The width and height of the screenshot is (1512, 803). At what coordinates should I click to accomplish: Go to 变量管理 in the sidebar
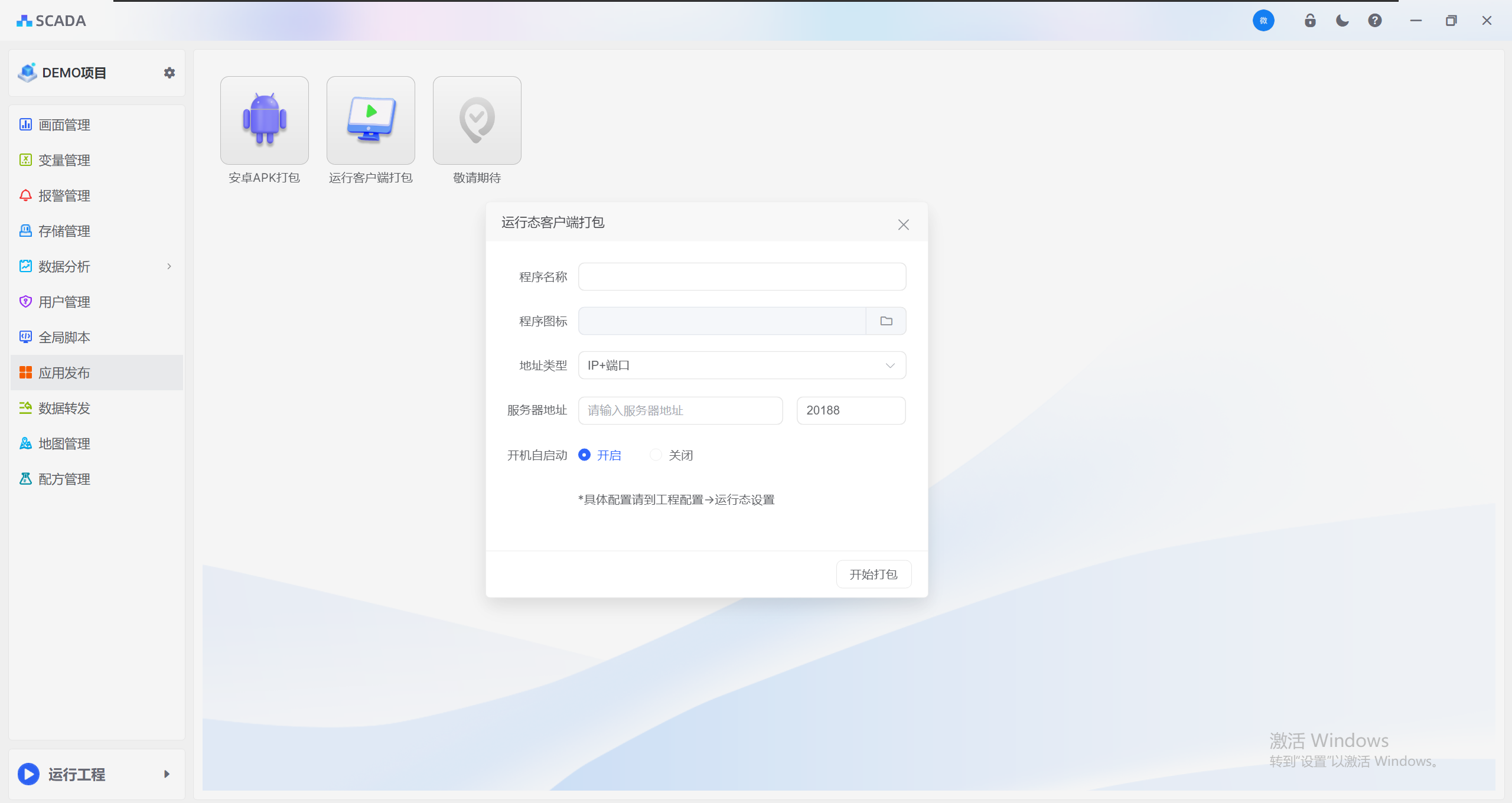point(64,160)
